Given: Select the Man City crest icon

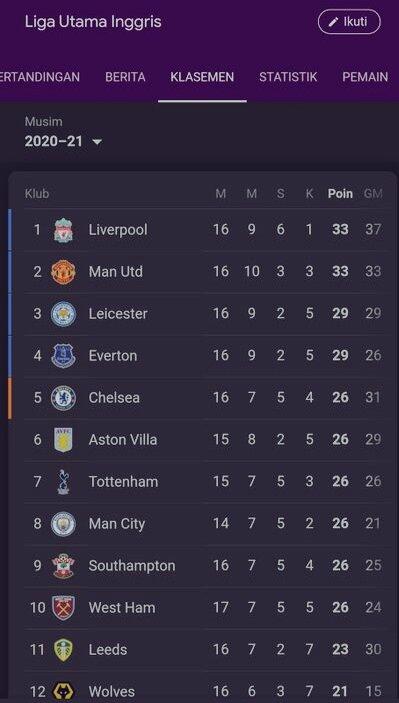Looking at the screenshot, I should [x=63, y=524].
